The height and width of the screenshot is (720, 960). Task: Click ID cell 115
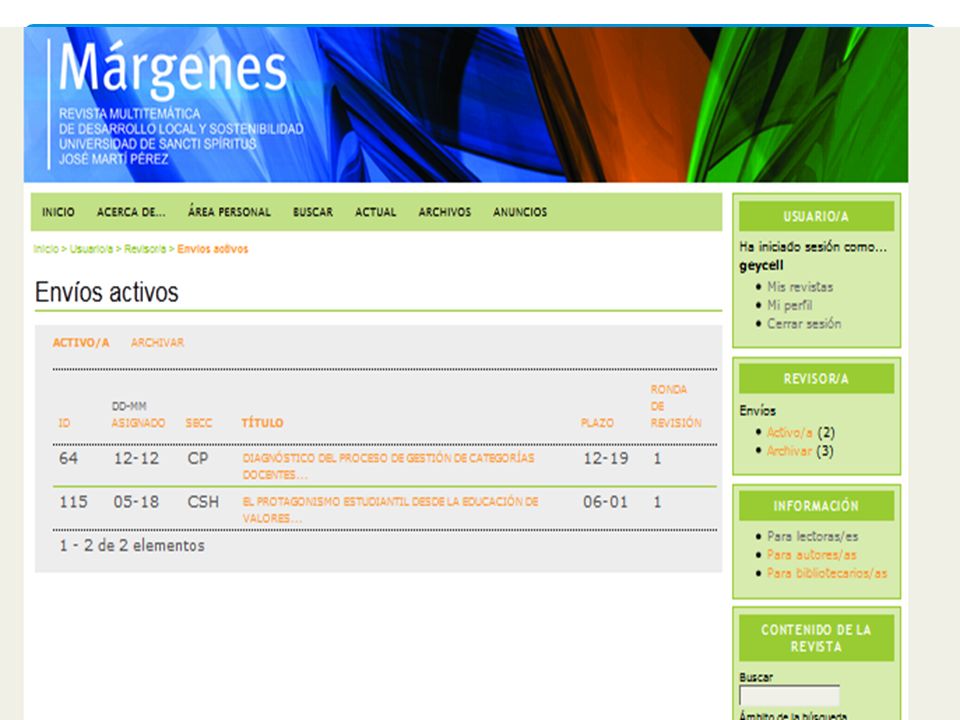[73, 502]
